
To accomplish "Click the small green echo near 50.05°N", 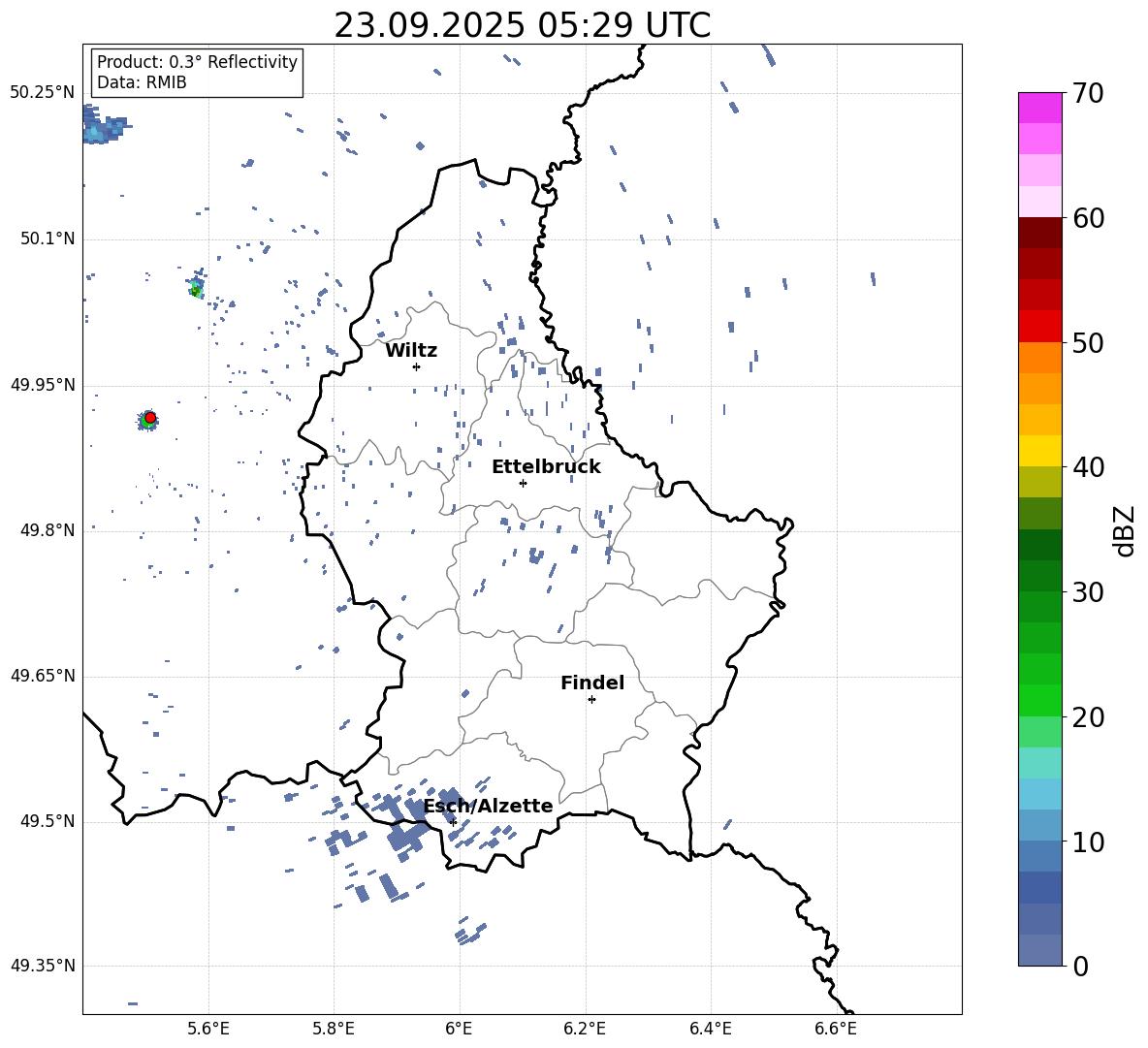I will point(196,289).
